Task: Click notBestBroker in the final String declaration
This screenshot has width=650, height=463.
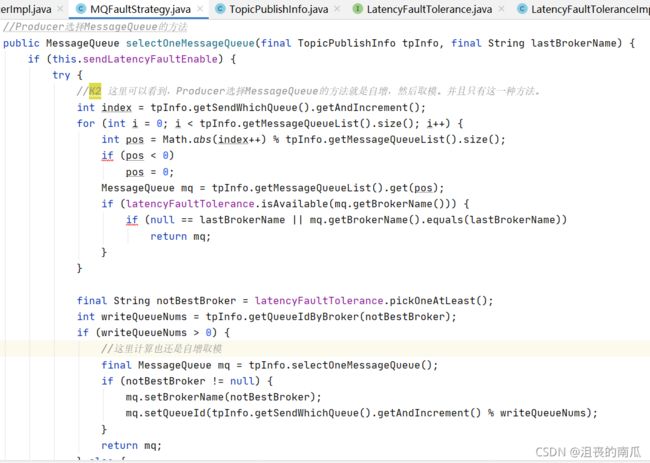Action: [x=196, y=301]
